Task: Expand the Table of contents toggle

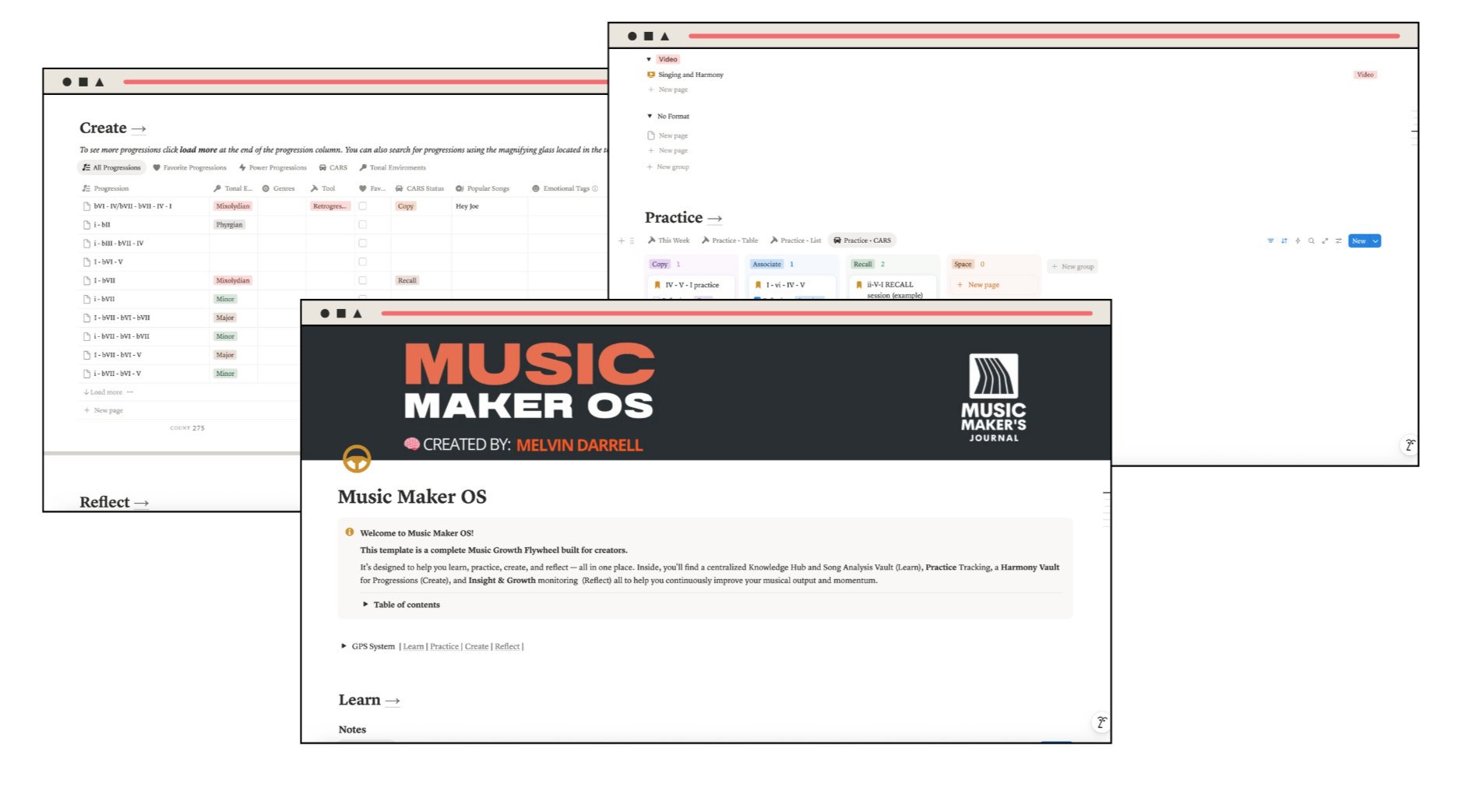Action: pos(365,605)
